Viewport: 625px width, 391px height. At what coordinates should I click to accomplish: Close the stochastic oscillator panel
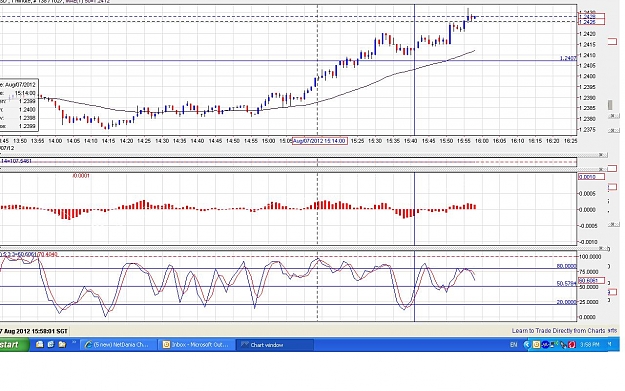tap(601, 248)
